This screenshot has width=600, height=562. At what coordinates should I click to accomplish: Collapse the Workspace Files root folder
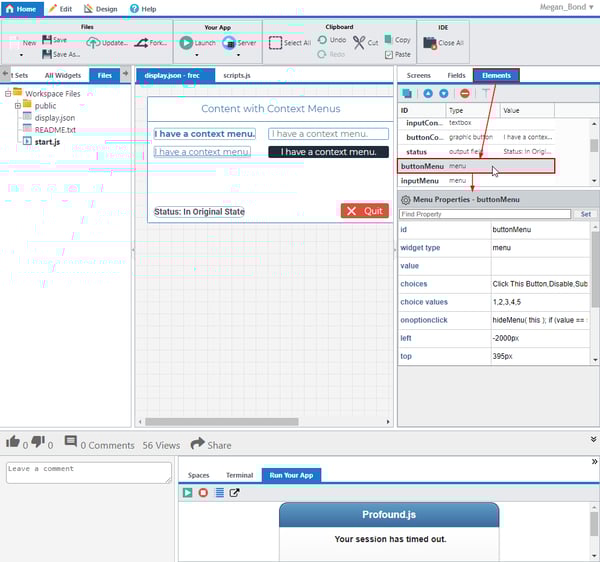(x=7, y=93)
